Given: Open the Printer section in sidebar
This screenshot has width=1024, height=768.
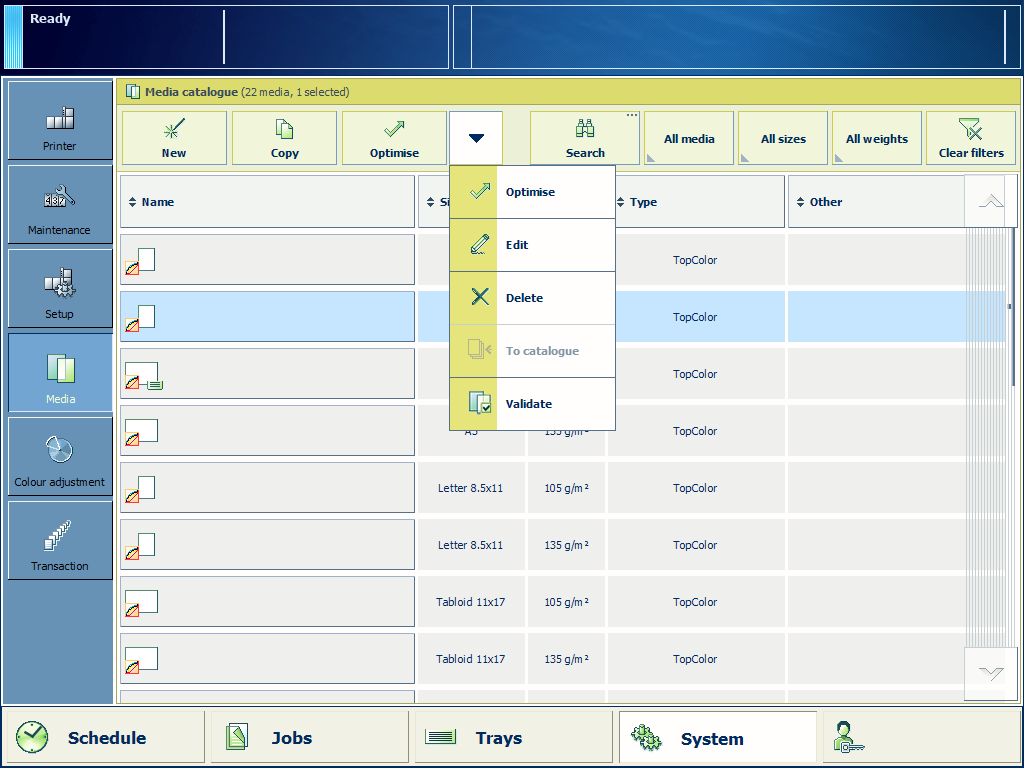Looking at the screenshot, I should tap(60, 120).
